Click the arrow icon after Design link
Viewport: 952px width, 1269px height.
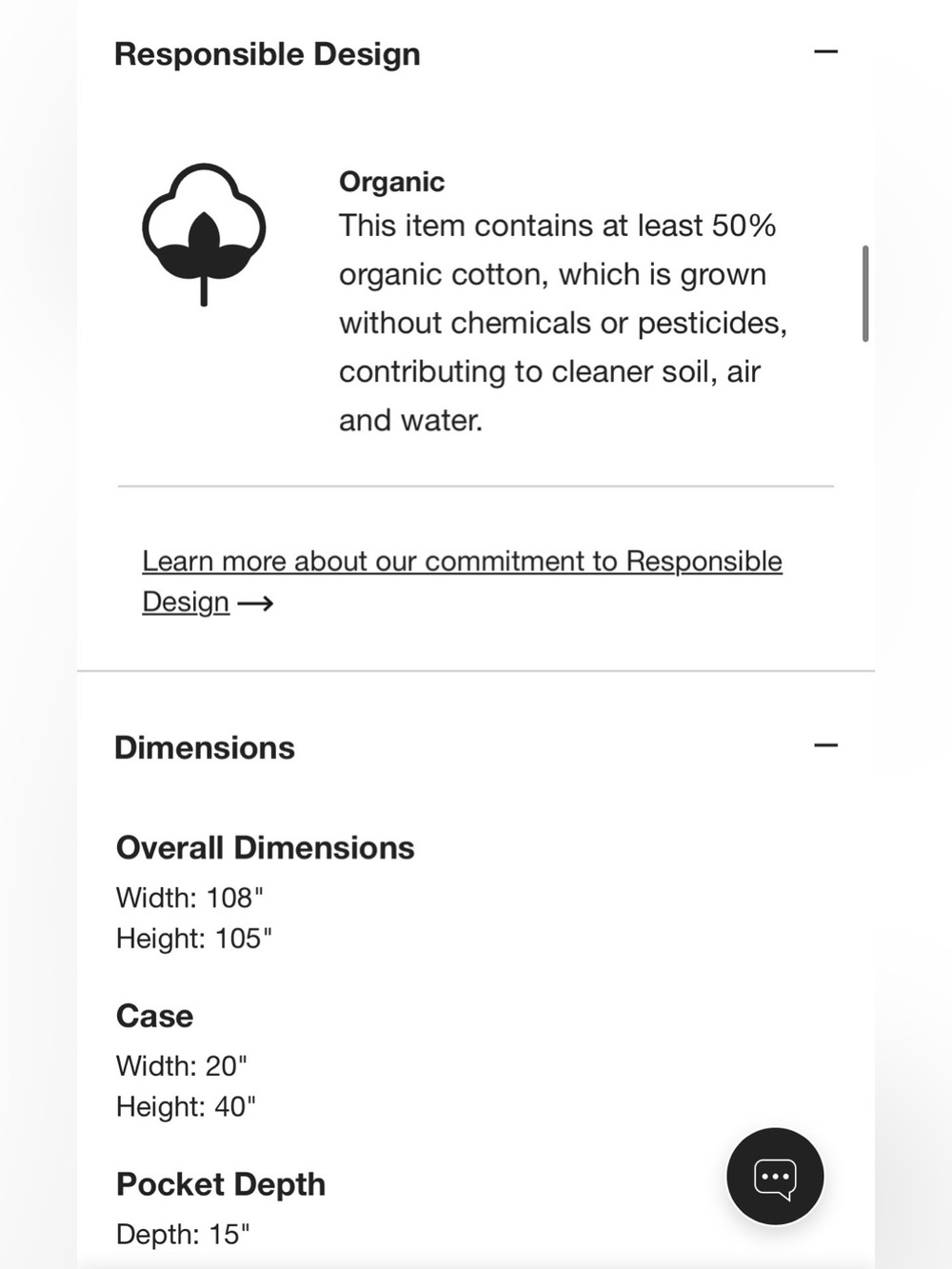(255, 604)
